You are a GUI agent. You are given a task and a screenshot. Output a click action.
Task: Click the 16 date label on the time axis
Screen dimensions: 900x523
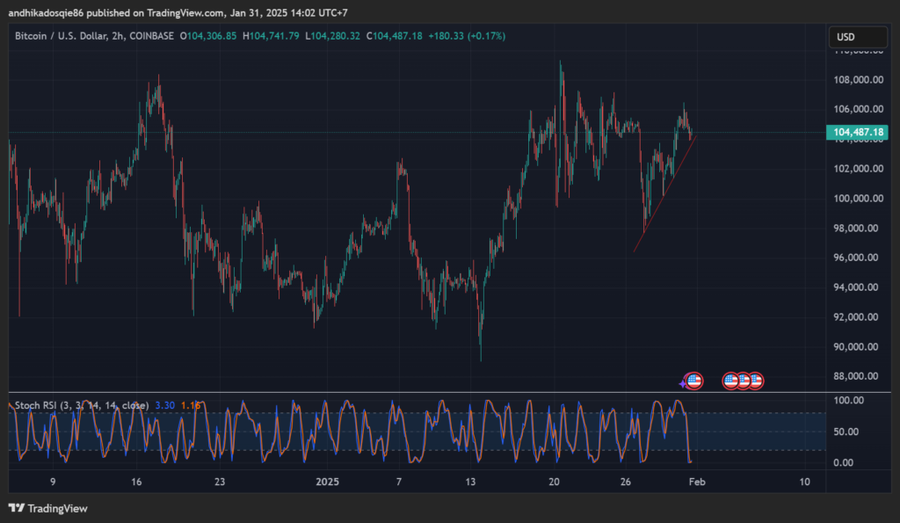point(136,482)
